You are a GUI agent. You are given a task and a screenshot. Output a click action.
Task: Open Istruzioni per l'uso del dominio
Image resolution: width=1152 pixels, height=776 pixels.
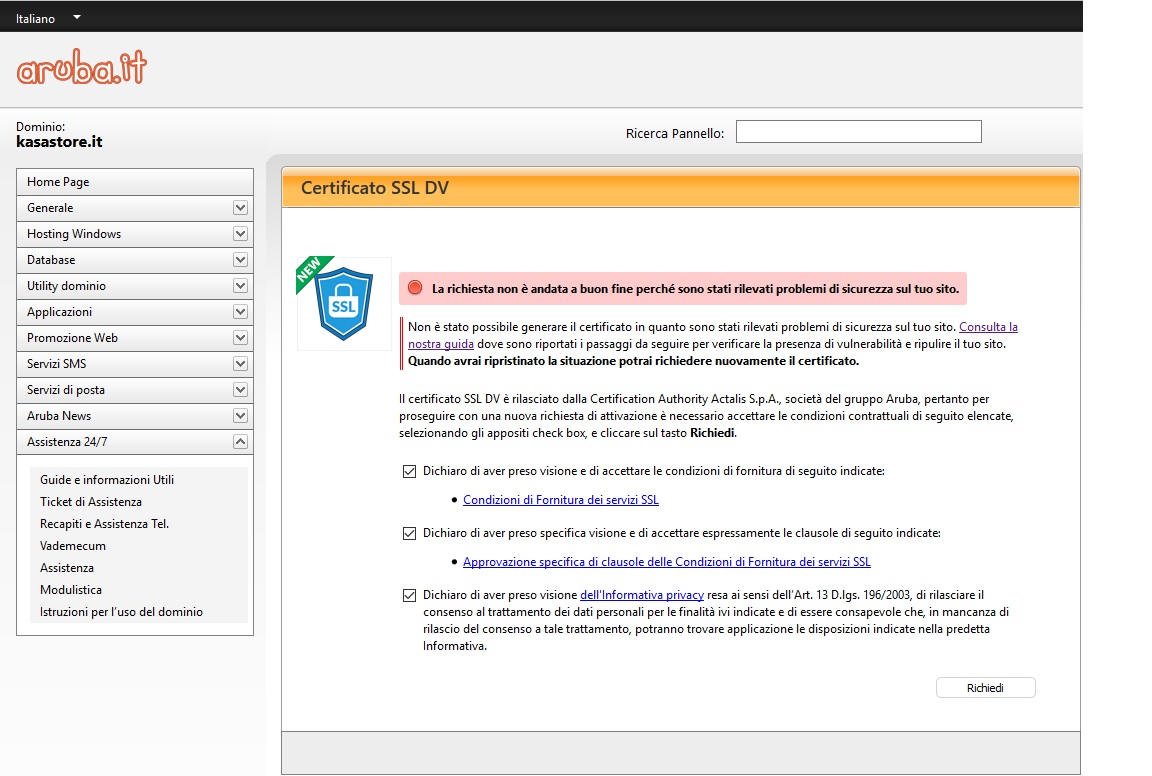121,612
